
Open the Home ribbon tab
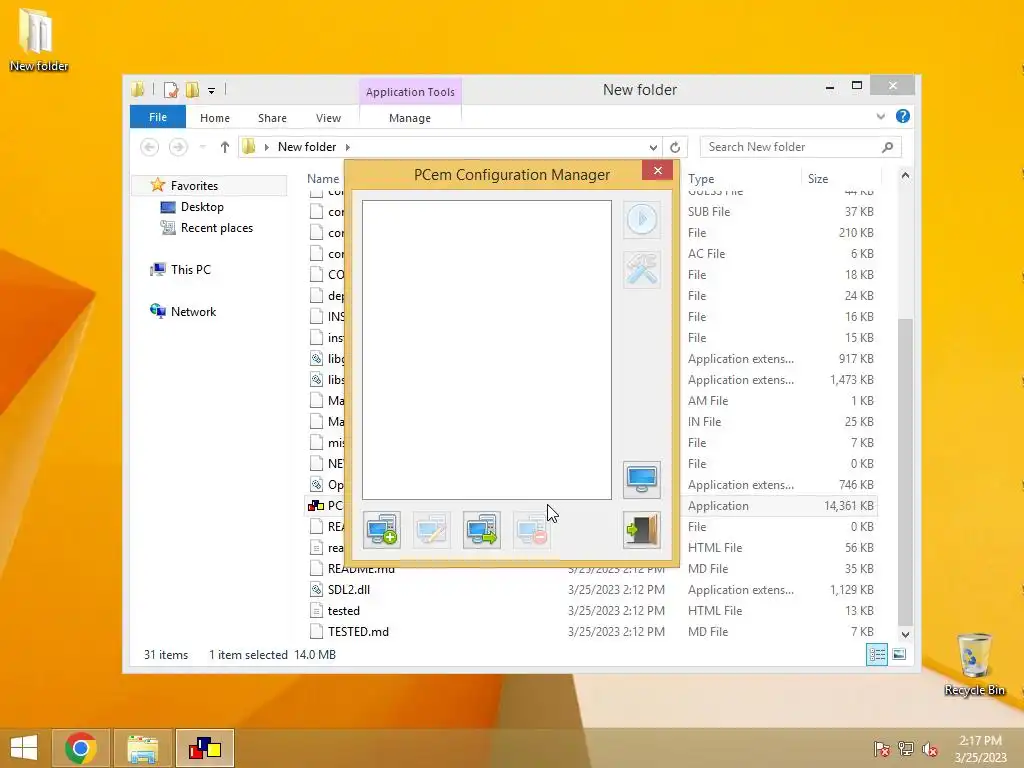coord(215,118)
